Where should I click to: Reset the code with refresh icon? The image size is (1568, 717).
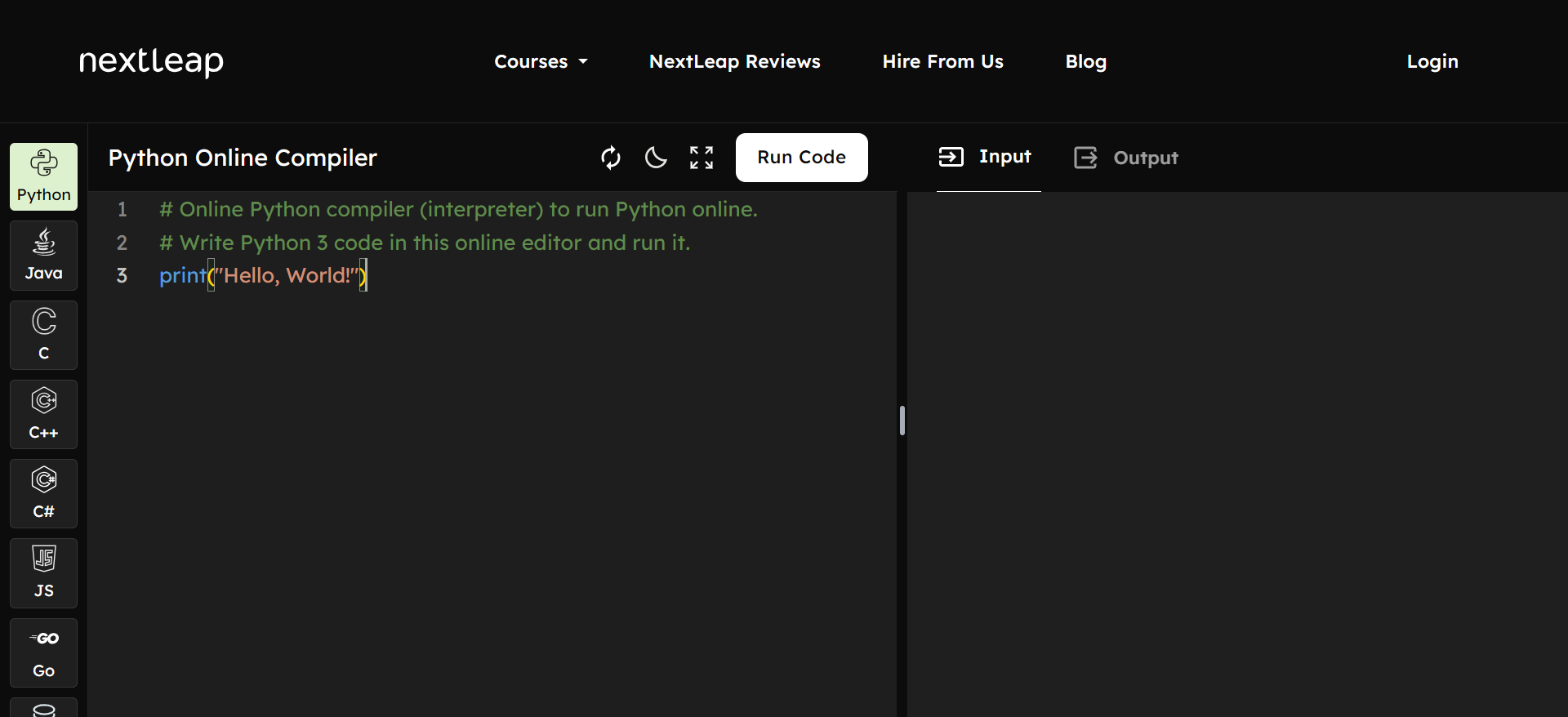coord(611,158)
